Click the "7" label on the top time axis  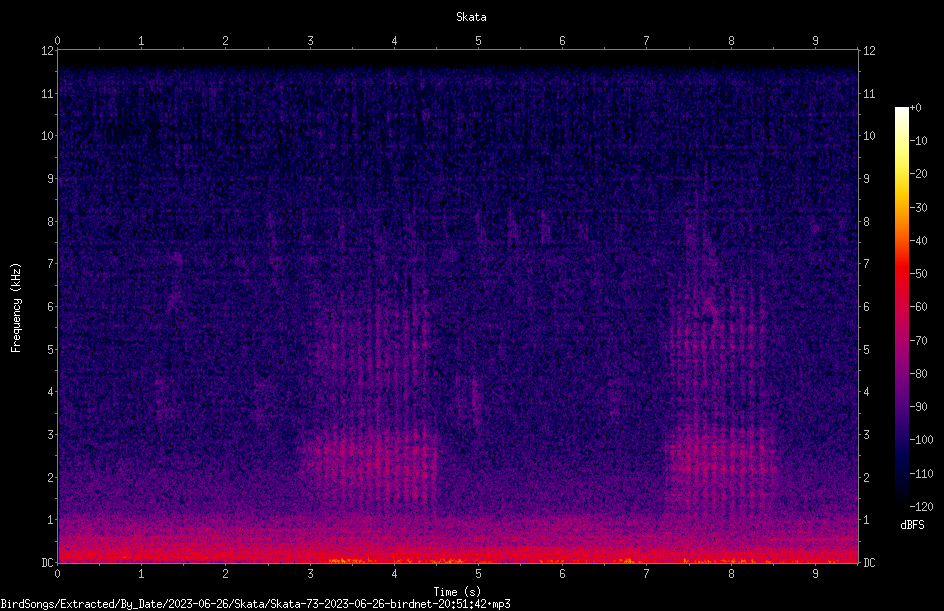click(x=647, y=40)
